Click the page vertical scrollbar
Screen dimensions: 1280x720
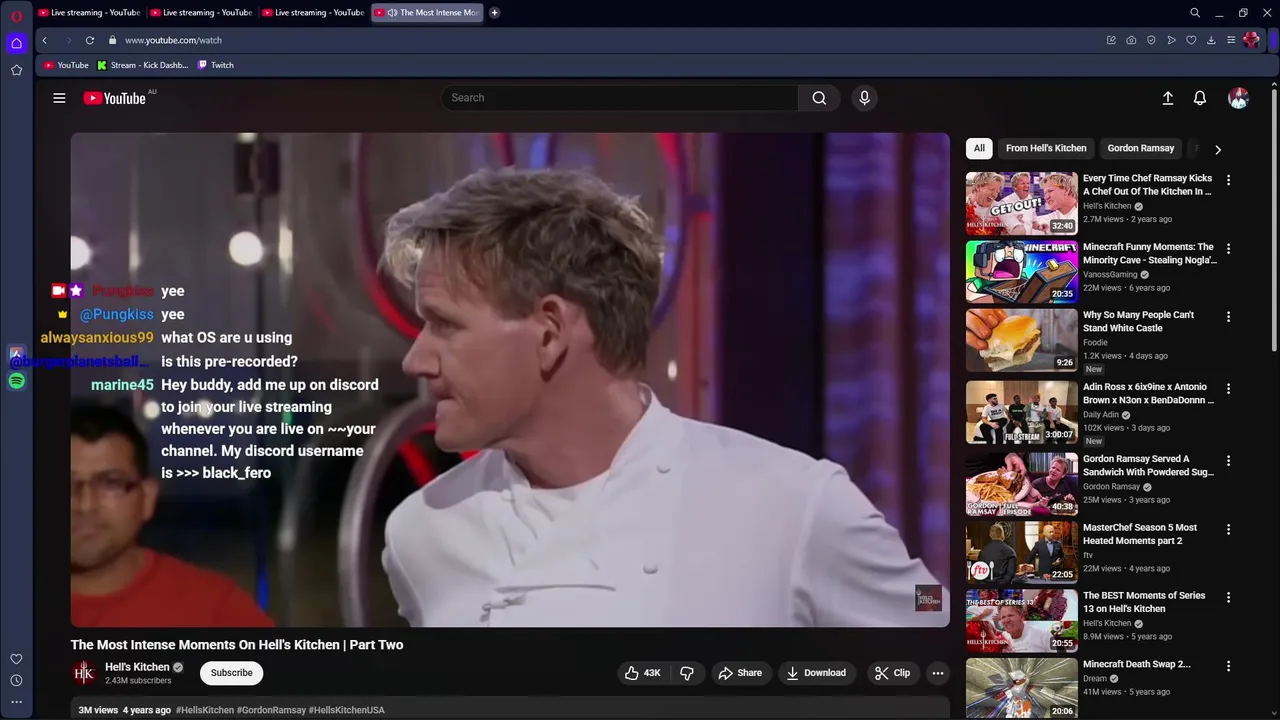tap(1274, 220)
